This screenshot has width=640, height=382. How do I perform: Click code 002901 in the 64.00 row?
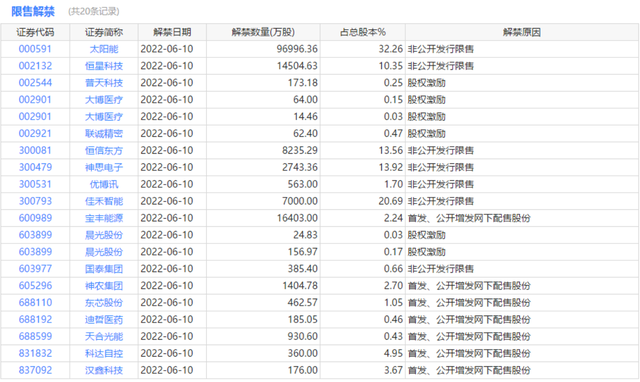click(35, 100)
